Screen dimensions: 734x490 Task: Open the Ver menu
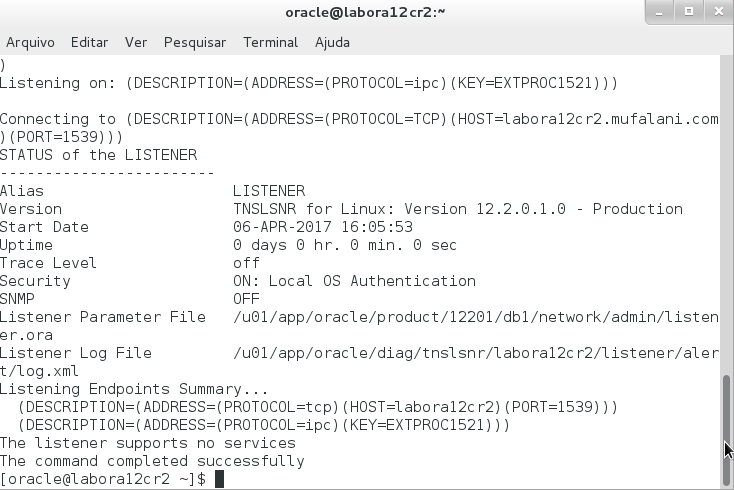point(136,43)
